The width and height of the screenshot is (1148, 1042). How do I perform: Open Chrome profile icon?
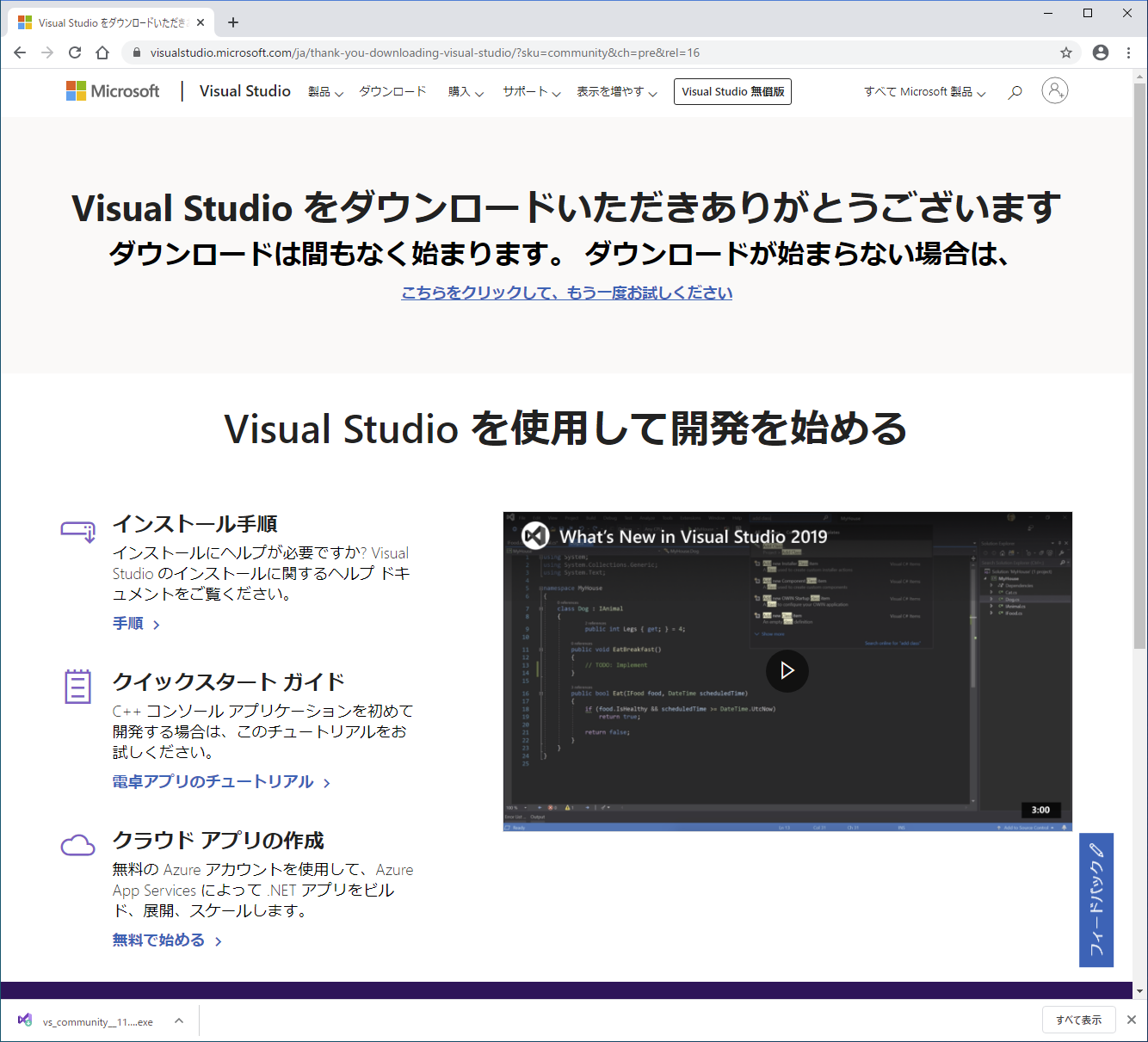pyautogui.click(x=1101, y=52)
